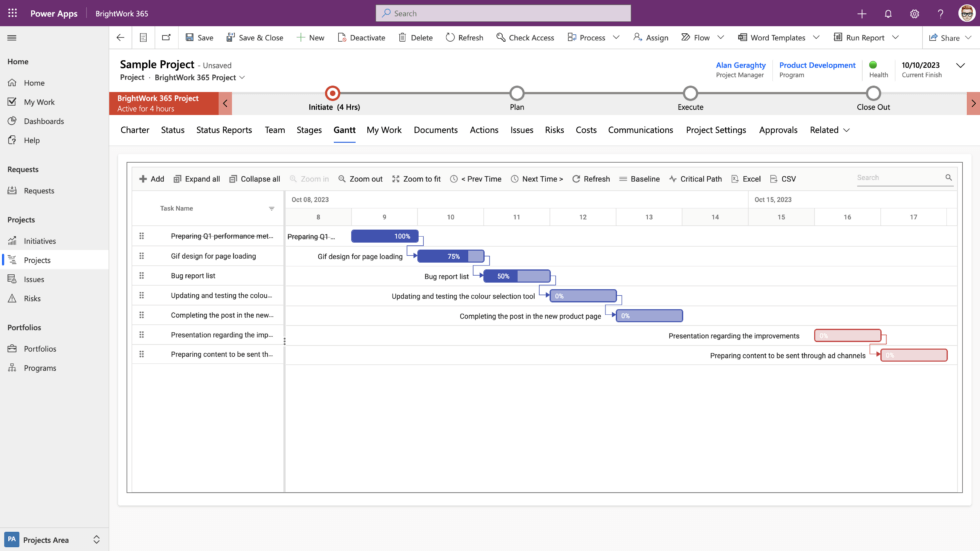Click the 75% Gif design progress bar

pyautogui.click(x=450, y=256)
